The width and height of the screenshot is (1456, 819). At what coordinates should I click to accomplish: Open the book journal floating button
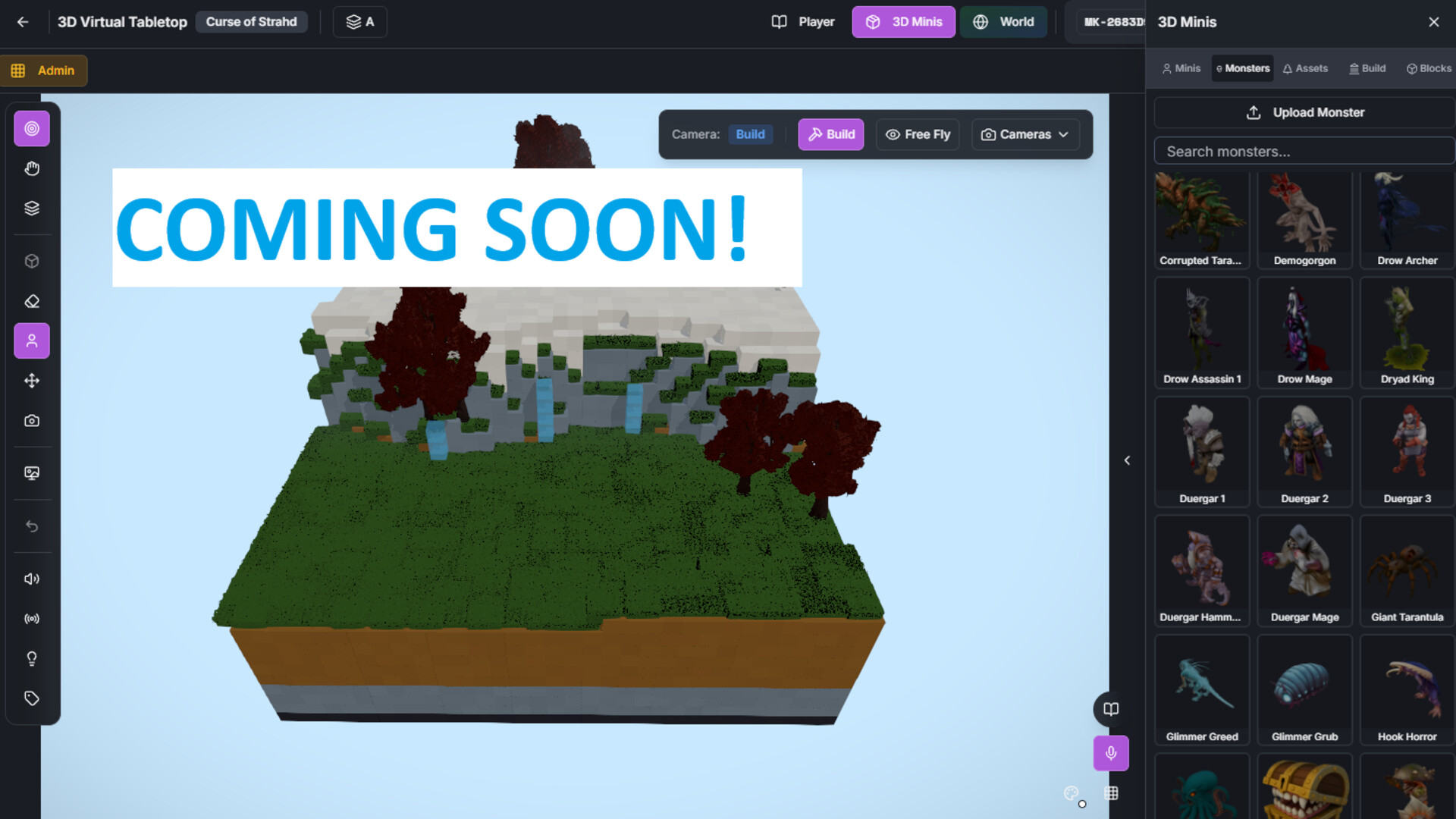point(1111,709)
